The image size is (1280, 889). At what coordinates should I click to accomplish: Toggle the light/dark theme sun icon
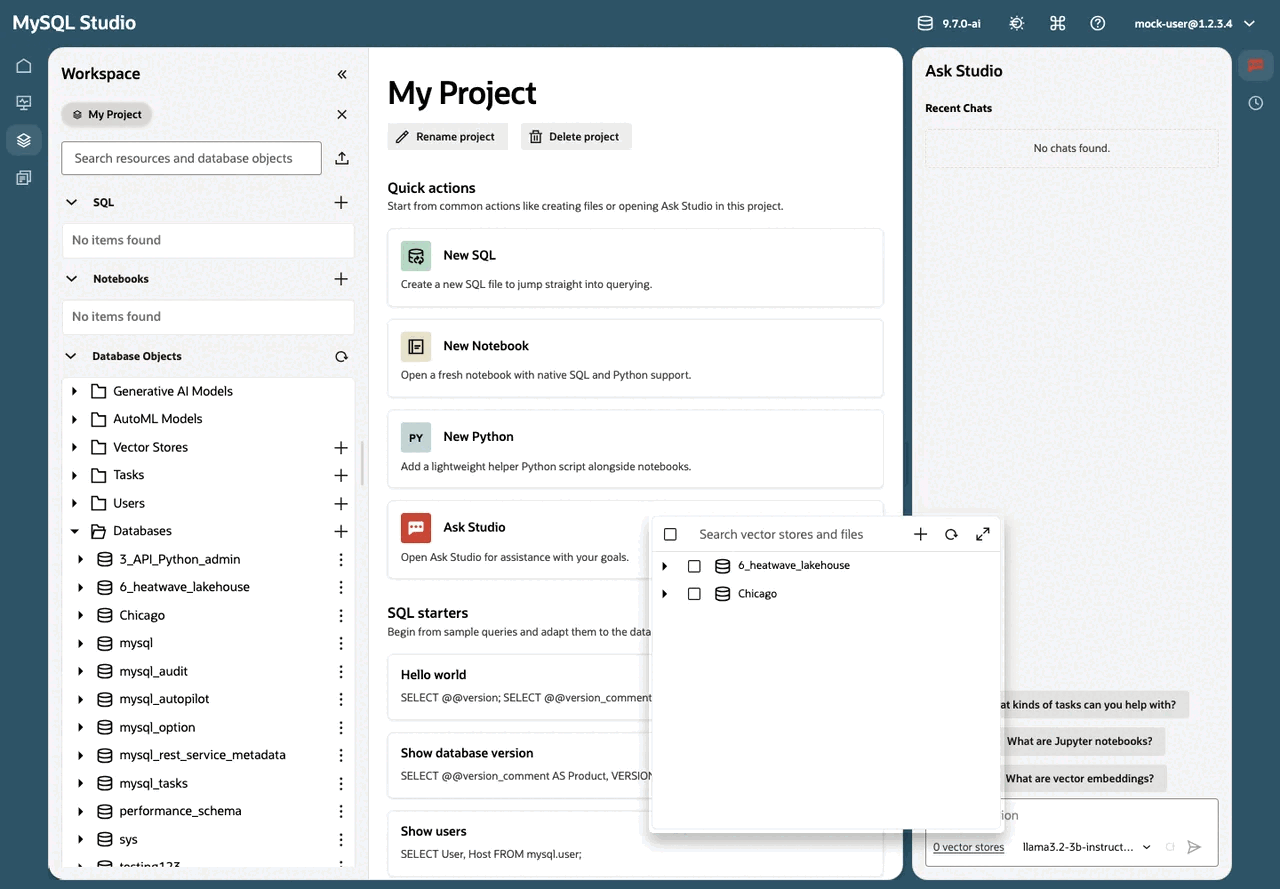tap(1017, 23)
